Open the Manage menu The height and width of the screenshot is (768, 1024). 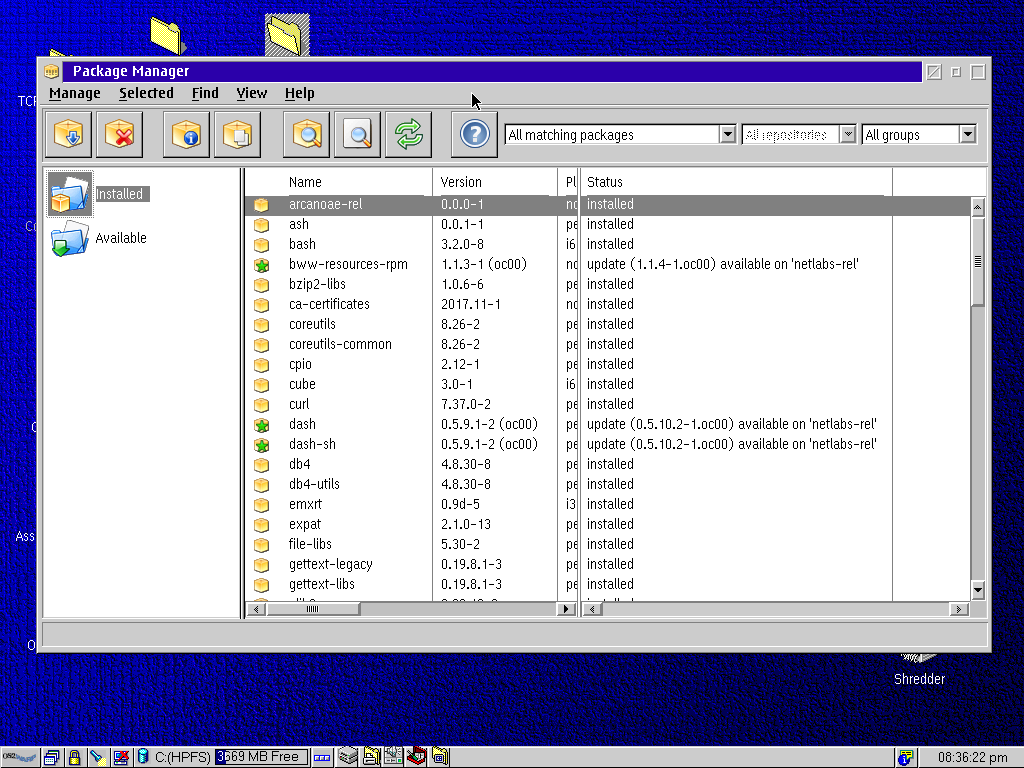[x=74, y=93]
